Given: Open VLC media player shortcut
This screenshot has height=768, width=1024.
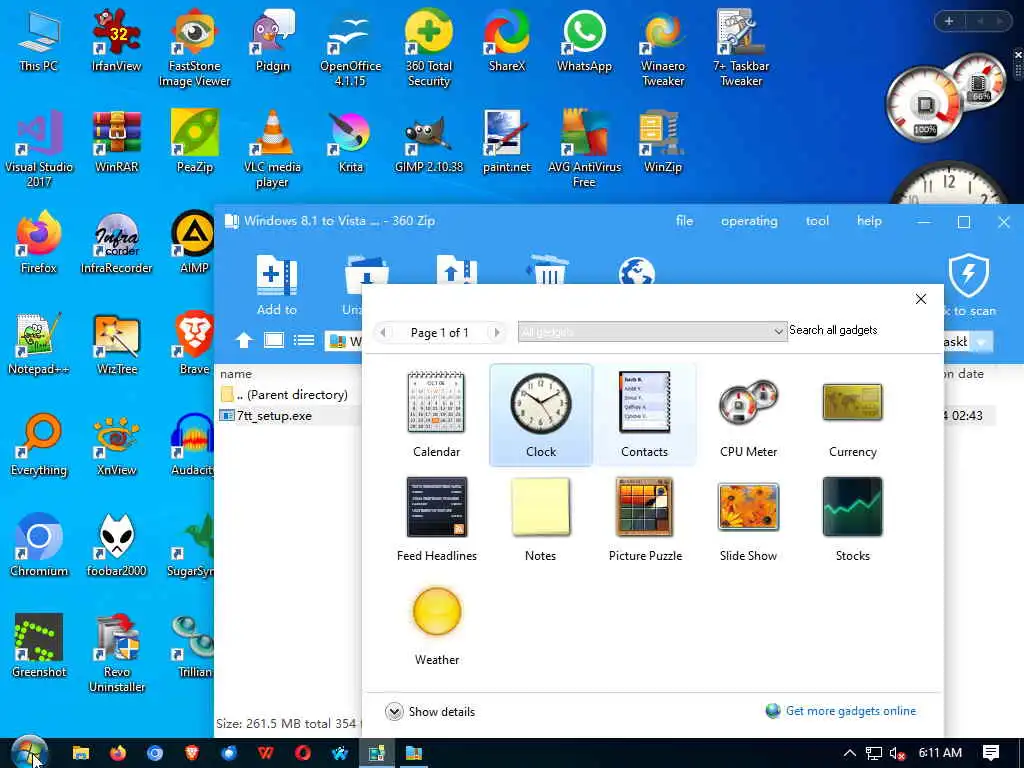Looking at the screenshot, I should [x=272, y=149].
